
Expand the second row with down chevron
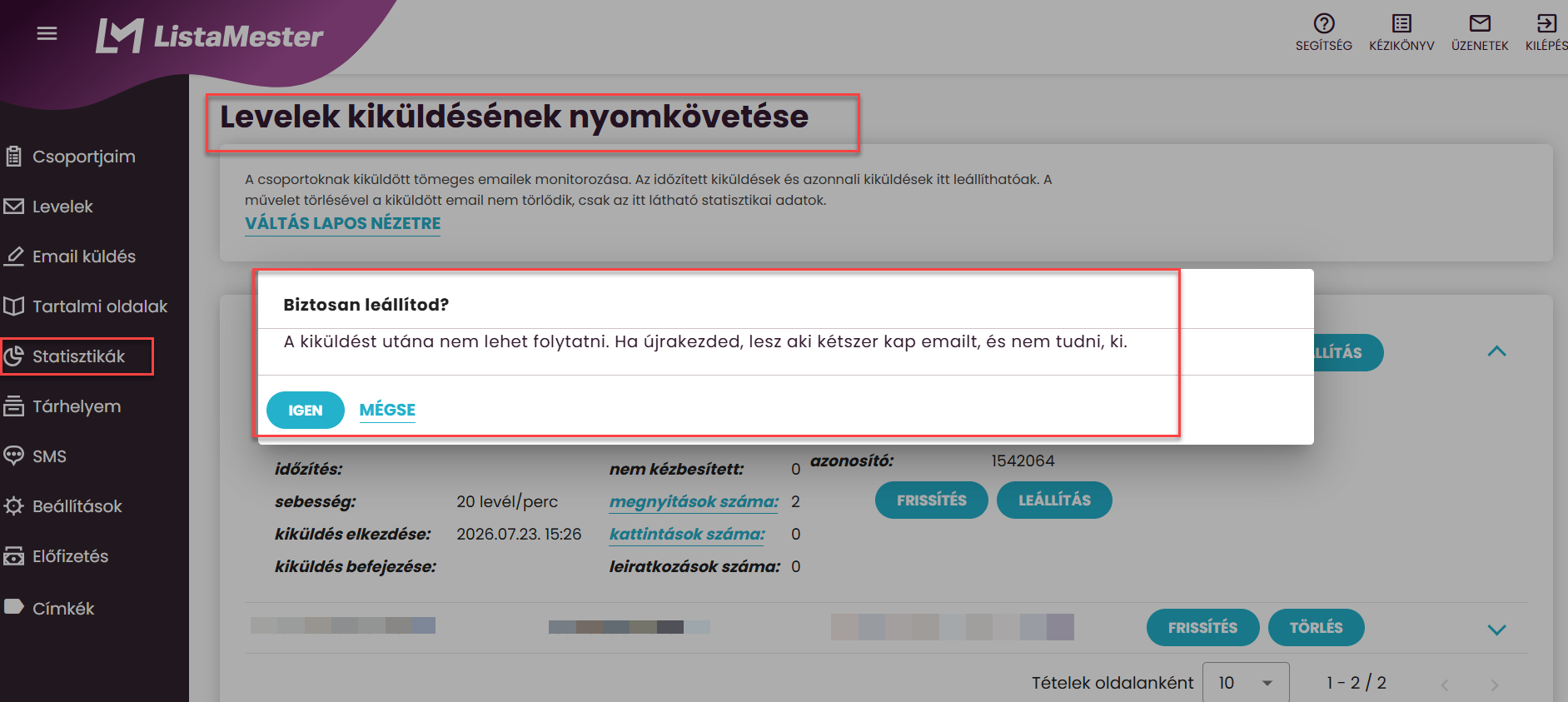click(x=1496, y=630)
